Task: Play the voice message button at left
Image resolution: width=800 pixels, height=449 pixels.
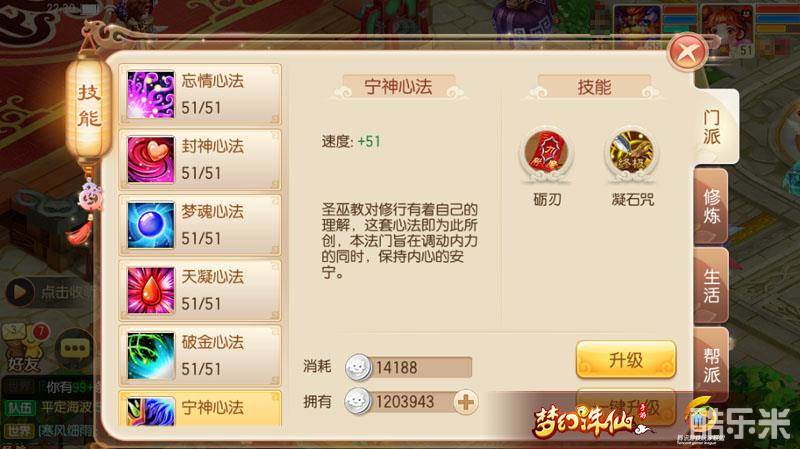Action: coord(19,292)
